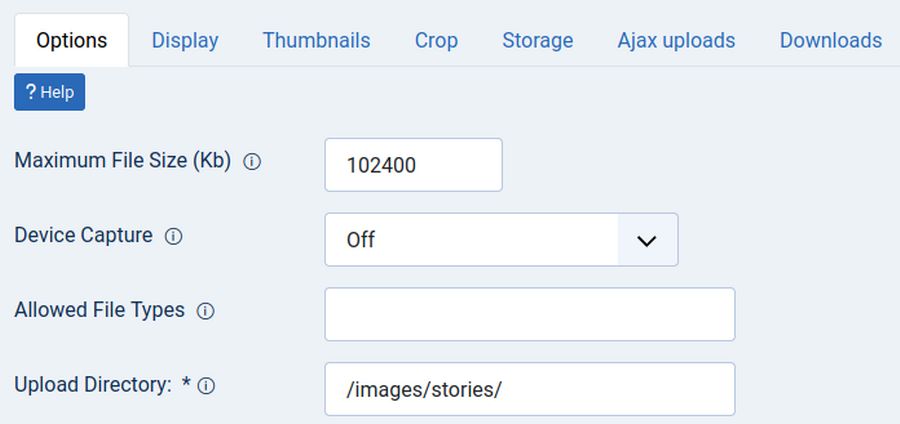The width and height of the screenshot is (900, 424).
Task: Open the Ajax uploads tab
Action: pos(676,41)
